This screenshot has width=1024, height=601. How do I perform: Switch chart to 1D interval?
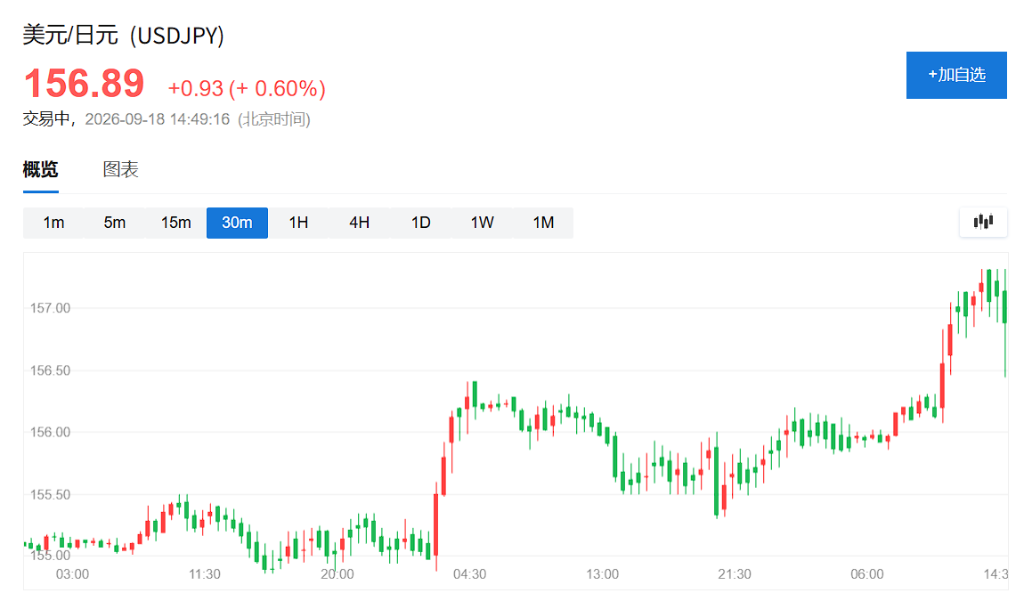tap(421, 223)
